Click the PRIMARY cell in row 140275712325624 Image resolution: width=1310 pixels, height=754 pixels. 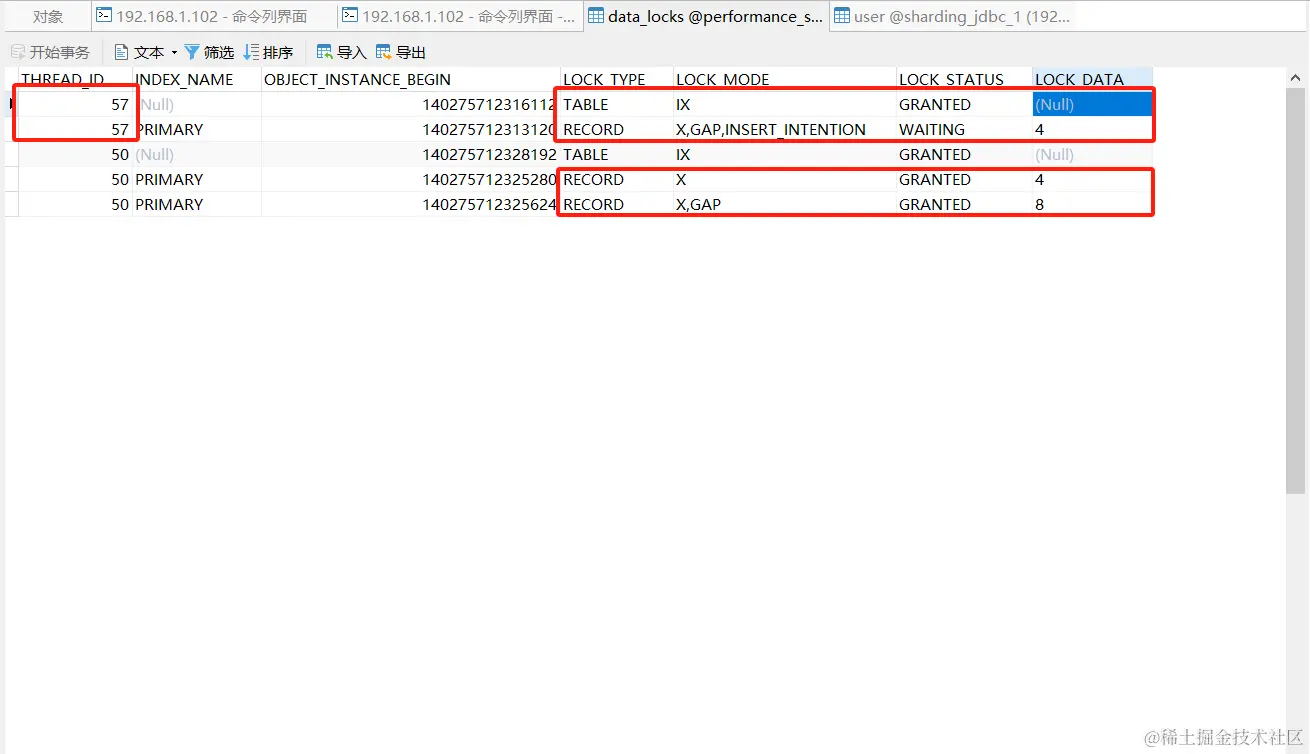[x=197, y=204]
